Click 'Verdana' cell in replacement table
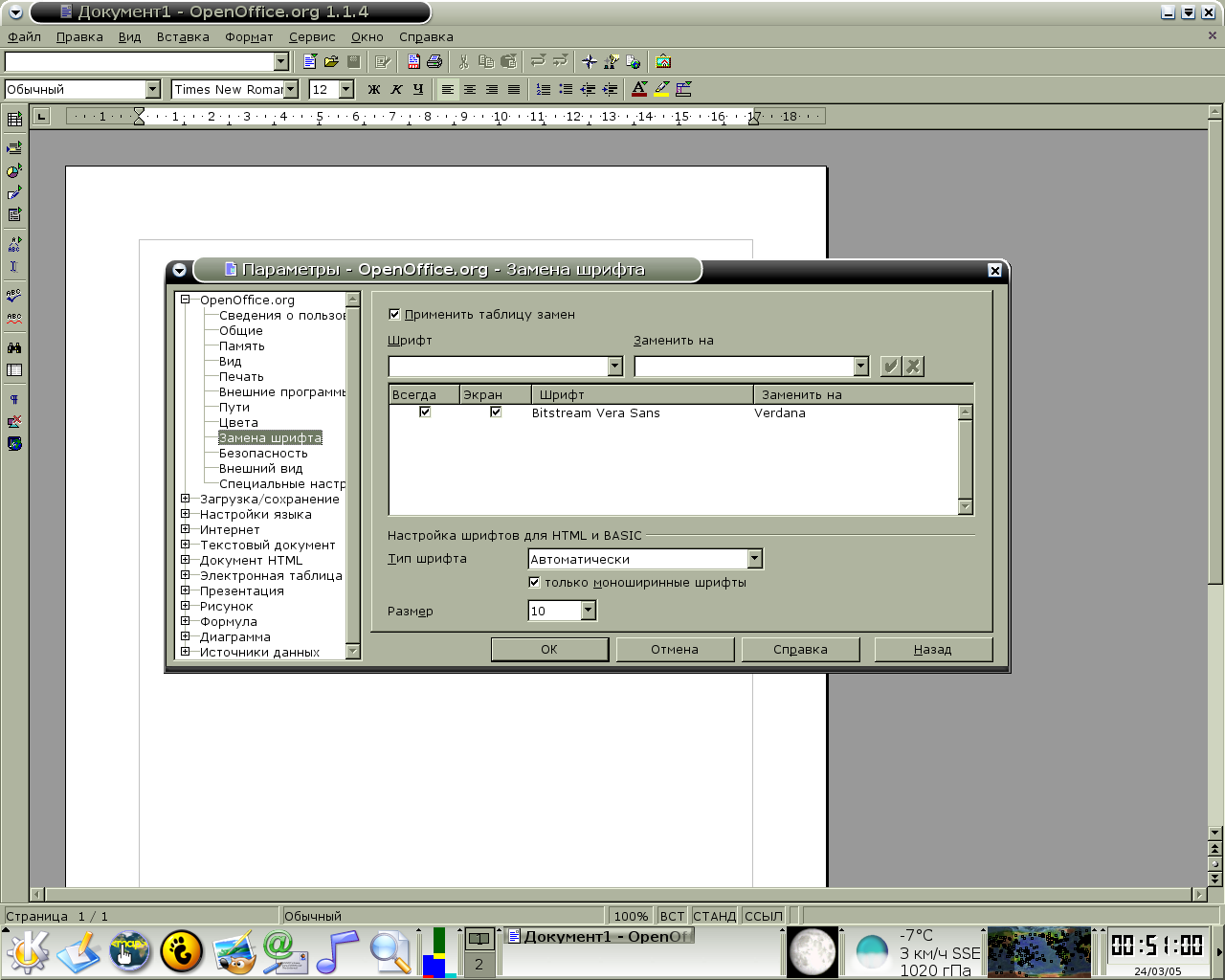 click(x=780, y=412)
